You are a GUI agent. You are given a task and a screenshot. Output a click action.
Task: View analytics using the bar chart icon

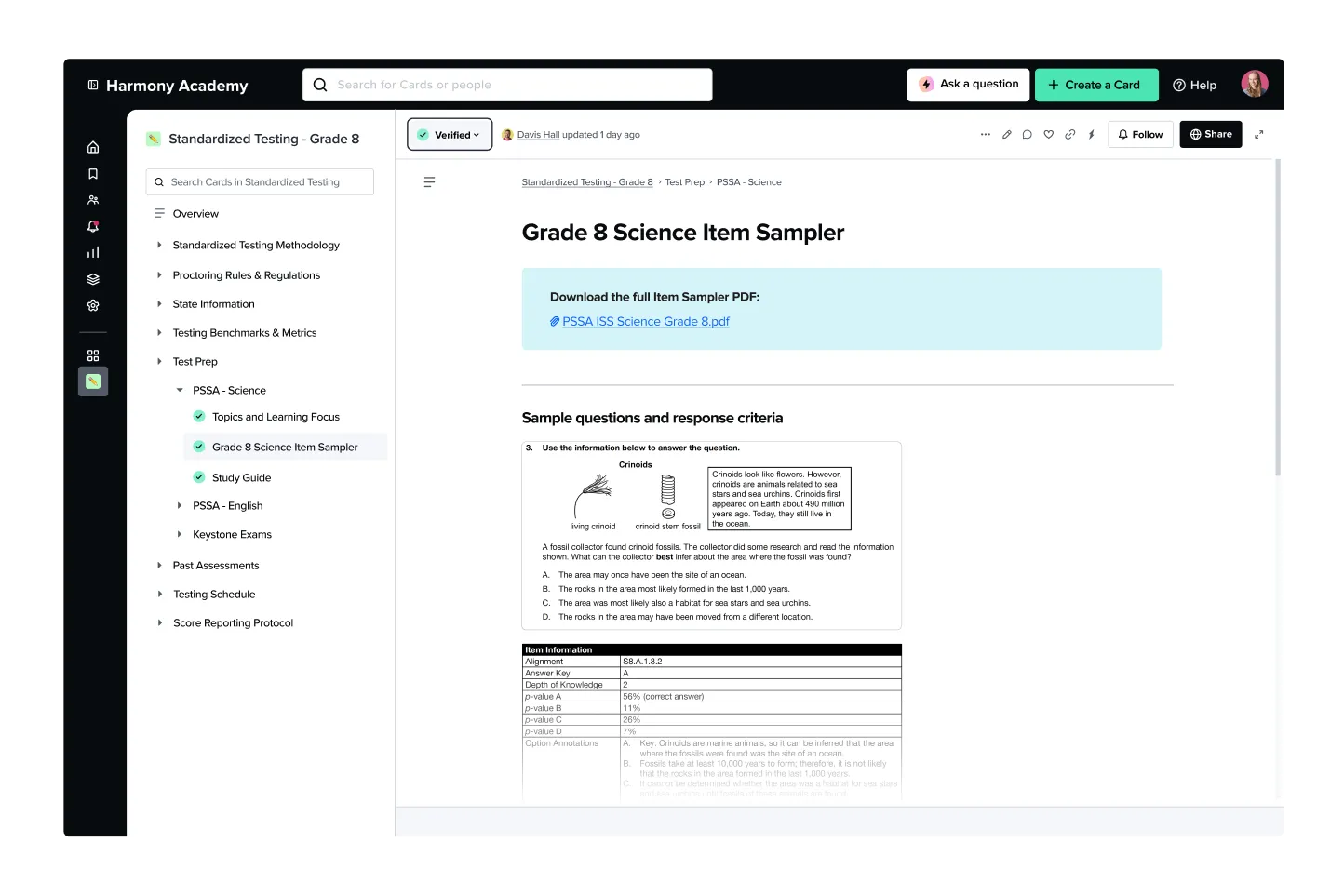pos(92,251)
